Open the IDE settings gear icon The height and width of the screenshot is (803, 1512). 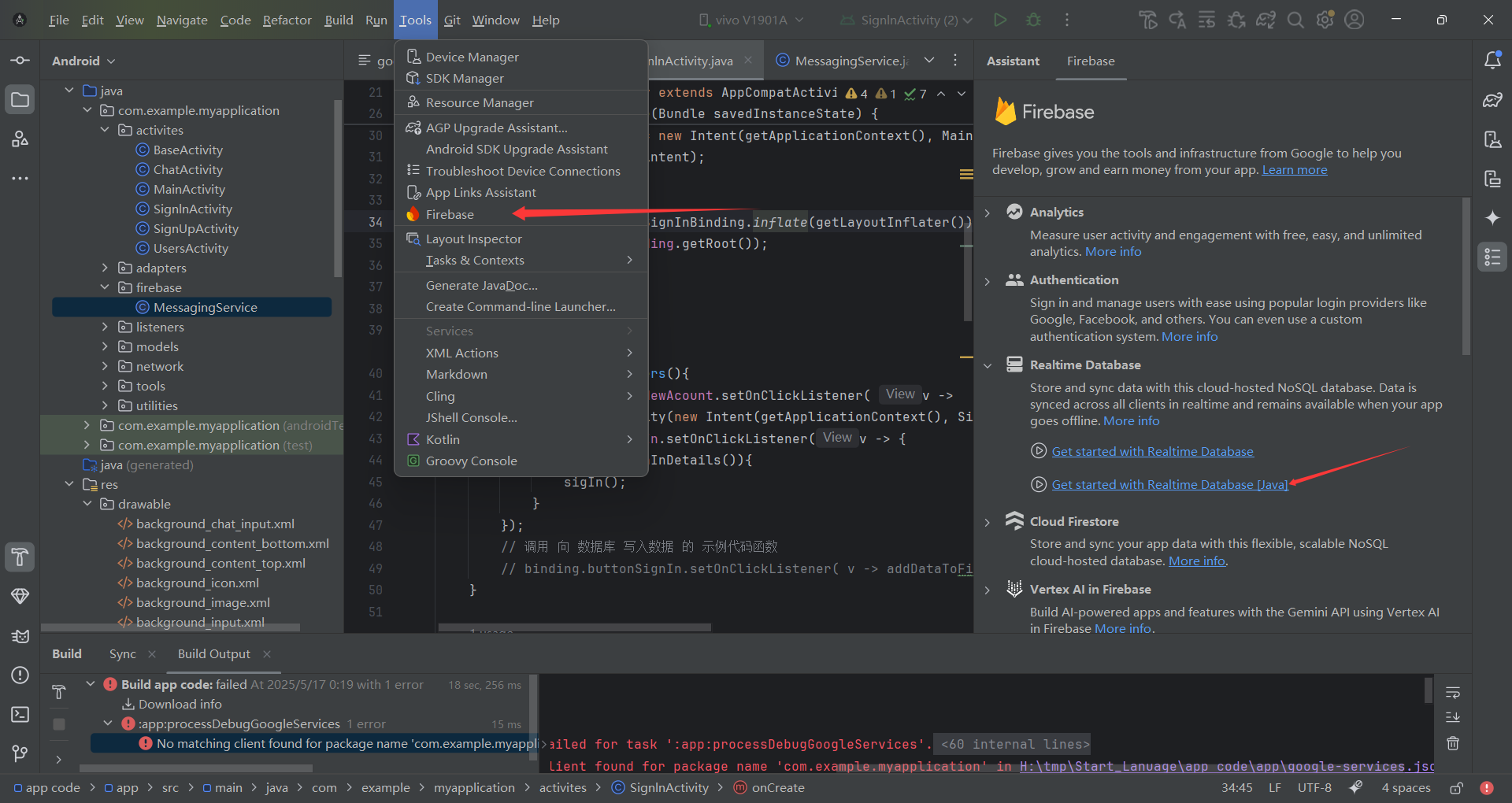[x=1325, y=20]
